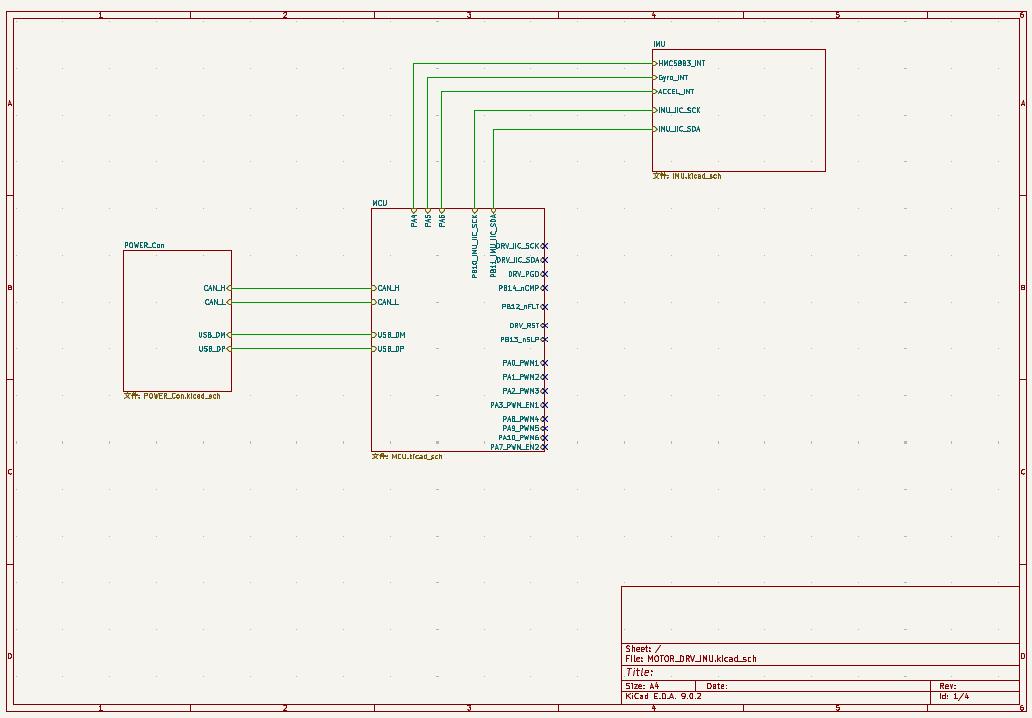Select the PB13_nSLP pin label
This screenshot has height=718, width=1032.
pyautogui.click(x=520, y=340)
